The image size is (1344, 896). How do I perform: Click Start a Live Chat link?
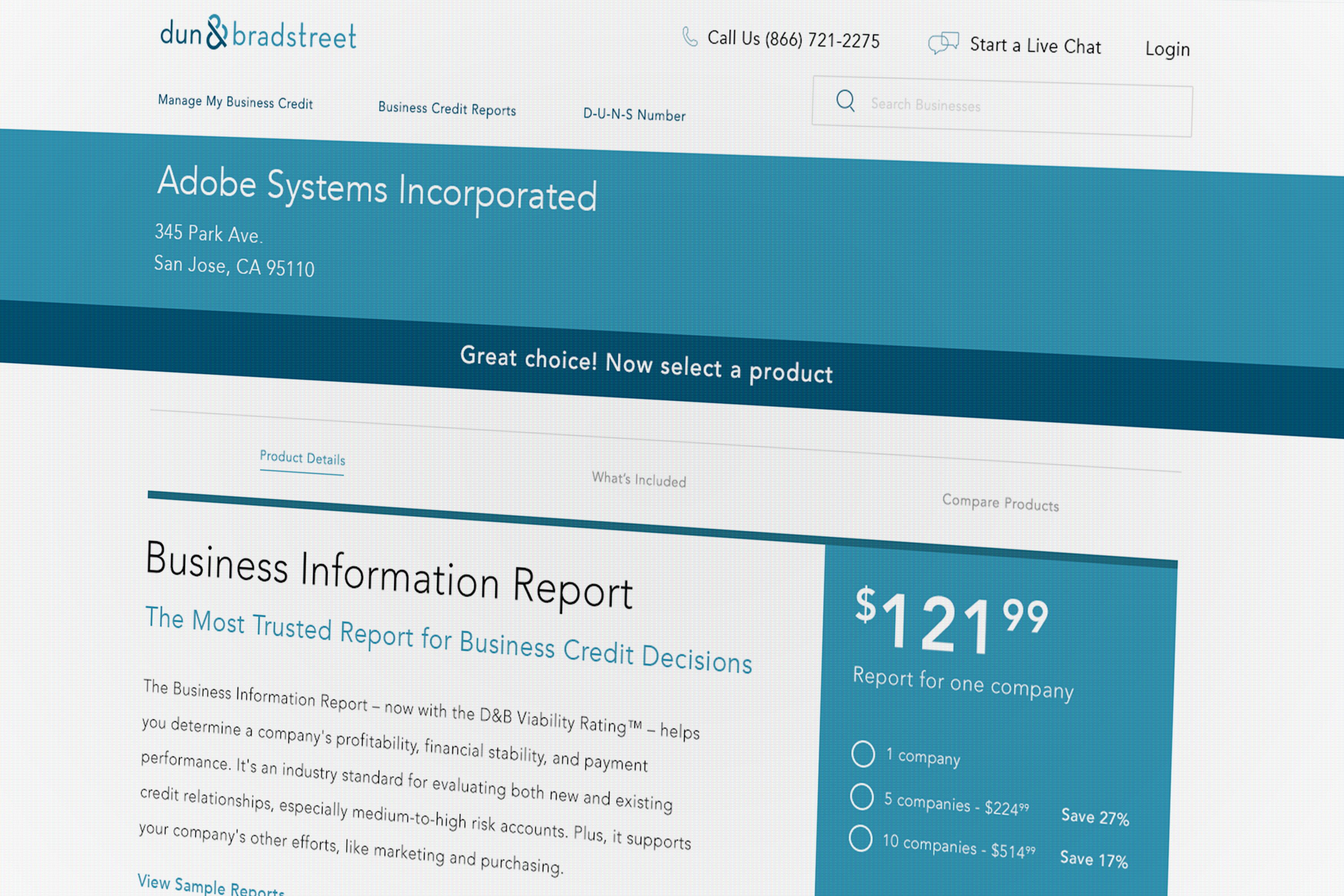point(1035,46)
